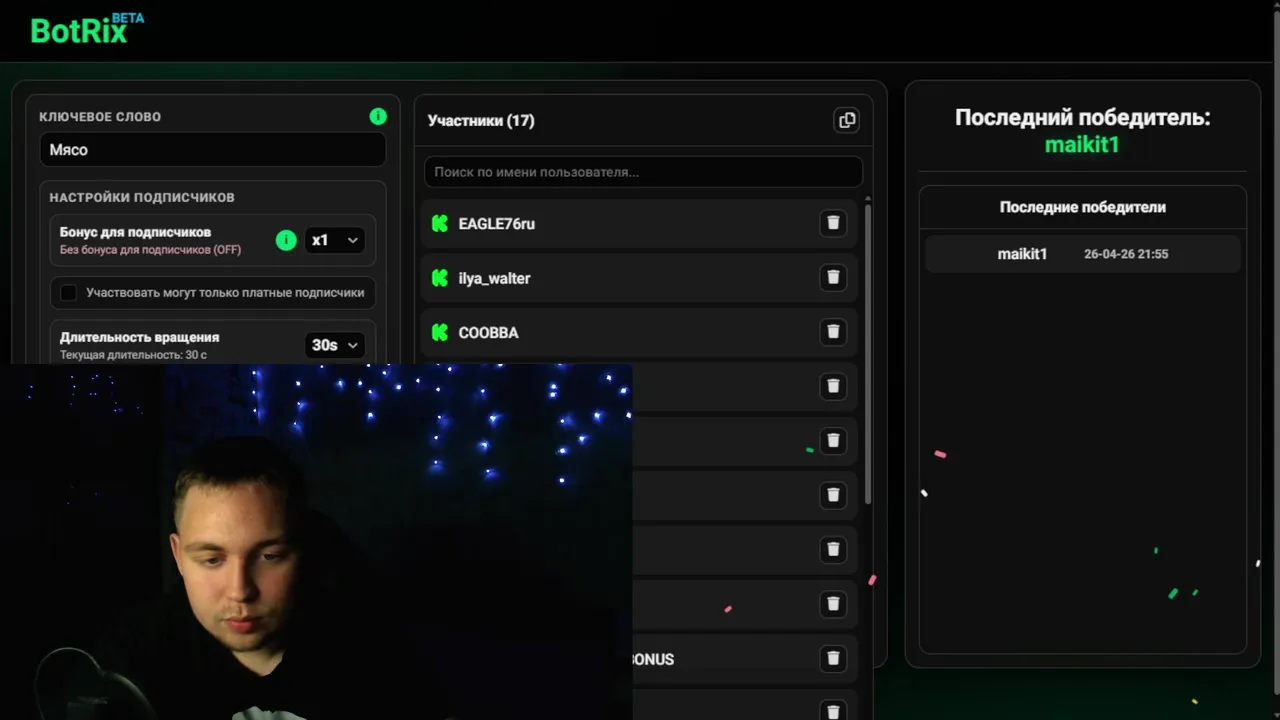Viewport: 1280px width, 720px height.
Task: Click the НАСТРОЙКИ ПОДПИСЧИКОВ section label
Action: (x=142, y=198)
